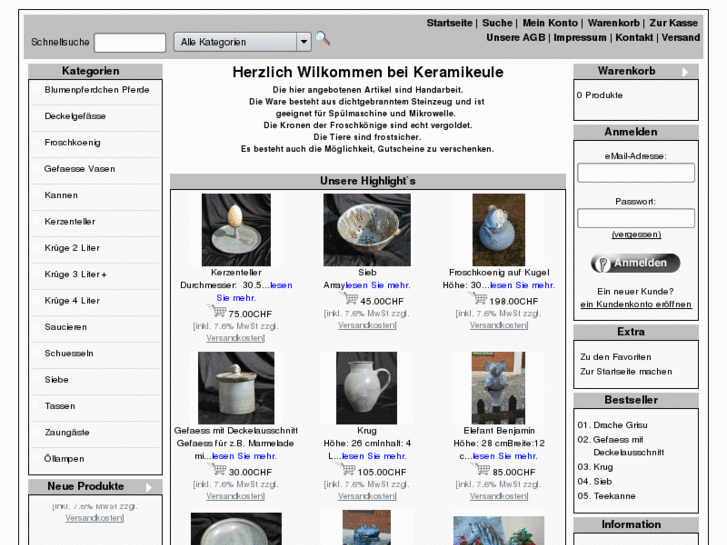The image size is (727, 545).
Task: Open the Suche menu link
Action: click(x=497, y=23)
